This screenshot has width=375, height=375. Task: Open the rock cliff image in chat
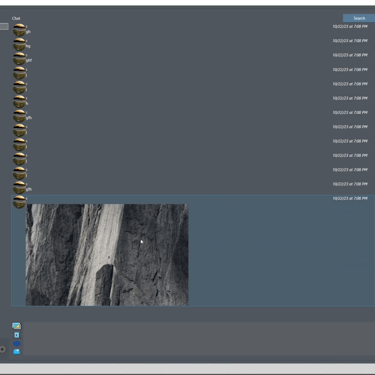pyautogui.click(x=107, y=255)
